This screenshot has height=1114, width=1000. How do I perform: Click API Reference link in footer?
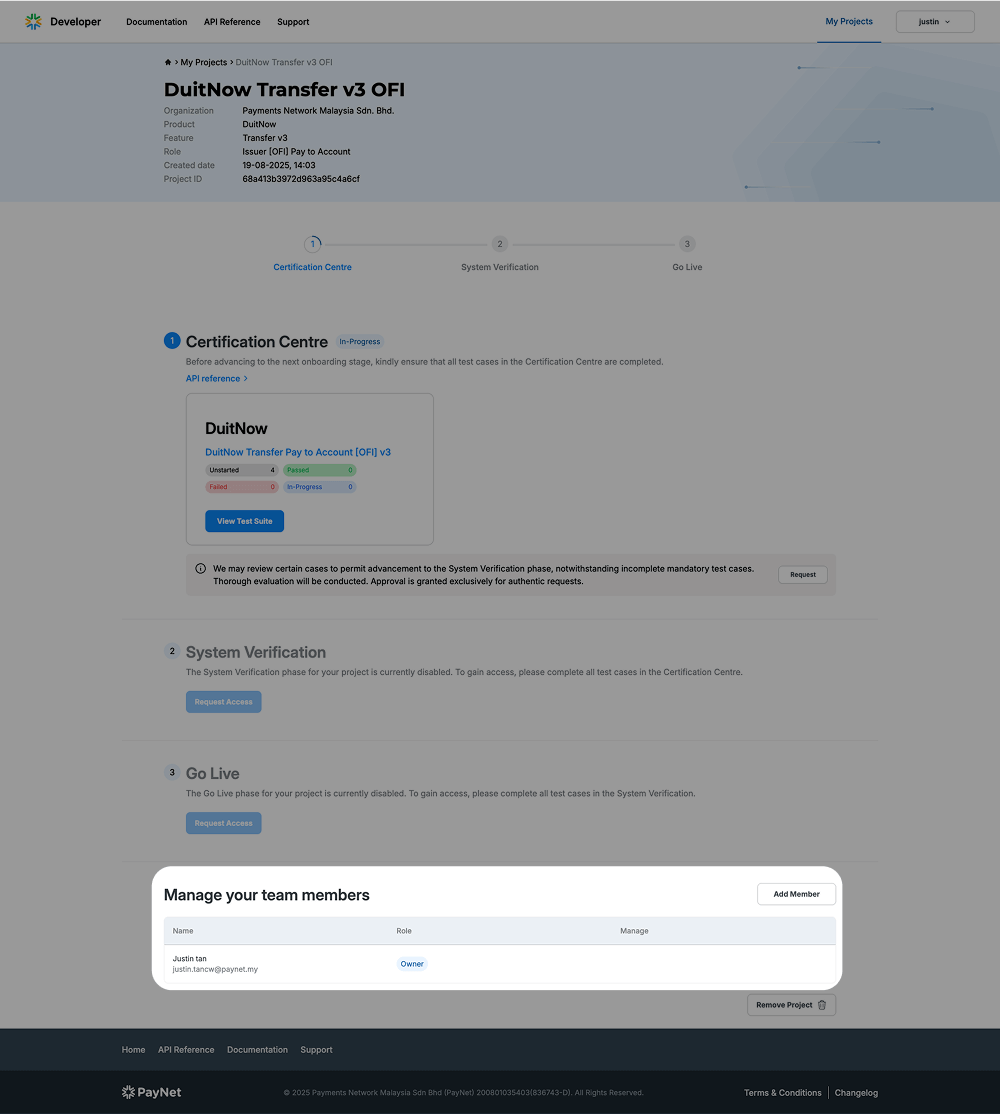click(x=186, y=1050)
